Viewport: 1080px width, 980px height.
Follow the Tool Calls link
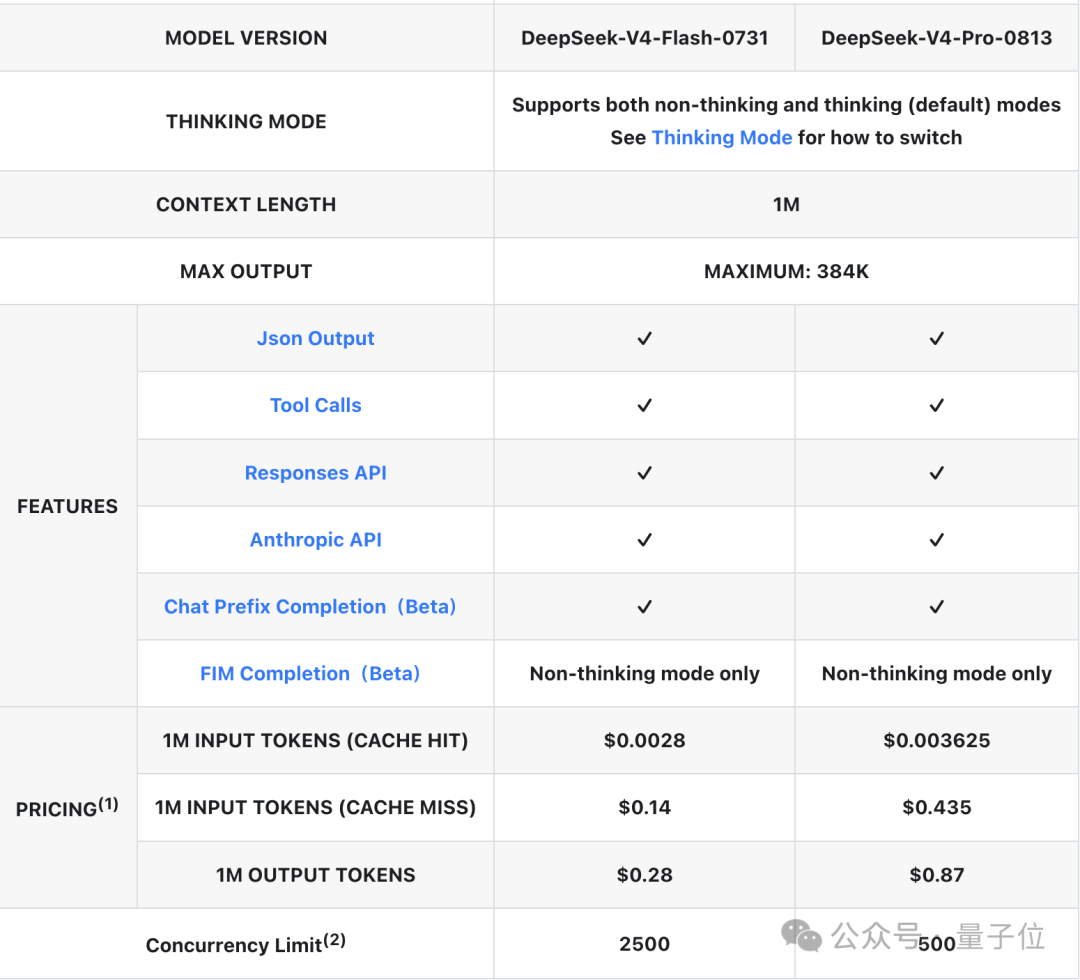click(315, 405)
